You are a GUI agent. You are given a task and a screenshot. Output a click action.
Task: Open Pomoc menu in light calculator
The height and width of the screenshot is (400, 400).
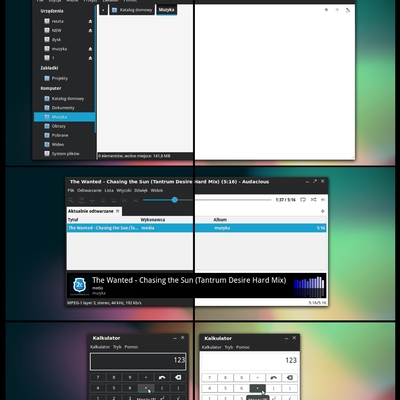point(243,347)
